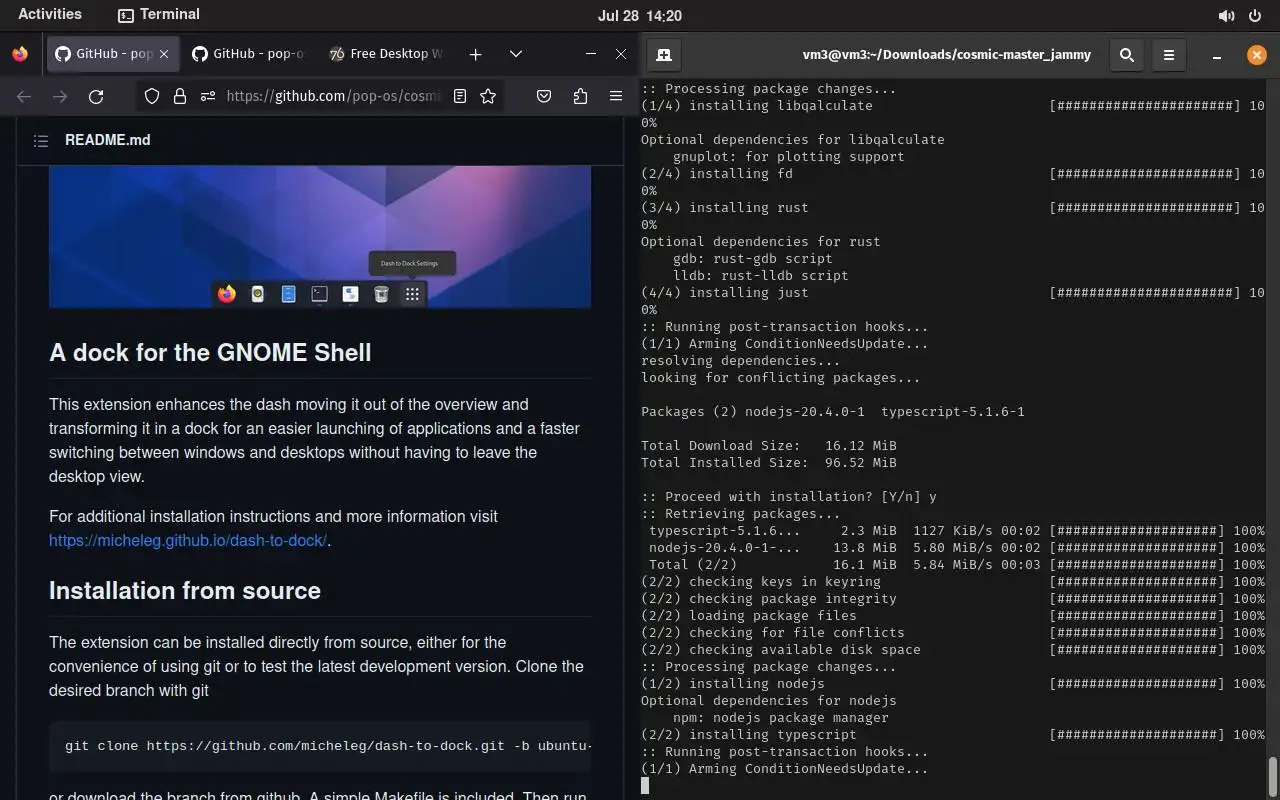The height and width of the screenshot is (800, 1280).
Task: Open site permissions icon in address bar
Action: click(208, 96)
